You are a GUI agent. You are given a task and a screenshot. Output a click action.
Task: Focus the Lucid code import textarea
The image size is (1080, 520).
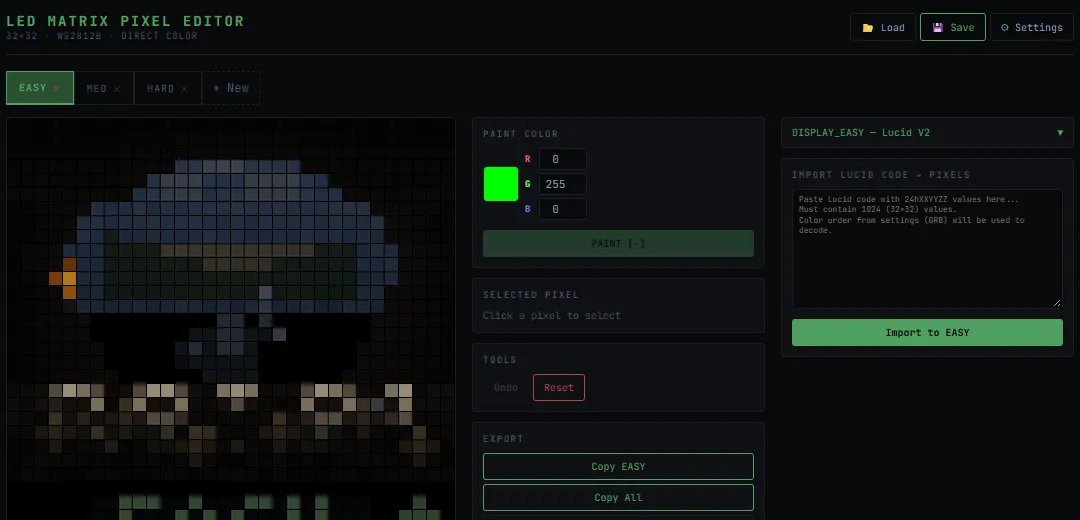(x=927, y=249)
